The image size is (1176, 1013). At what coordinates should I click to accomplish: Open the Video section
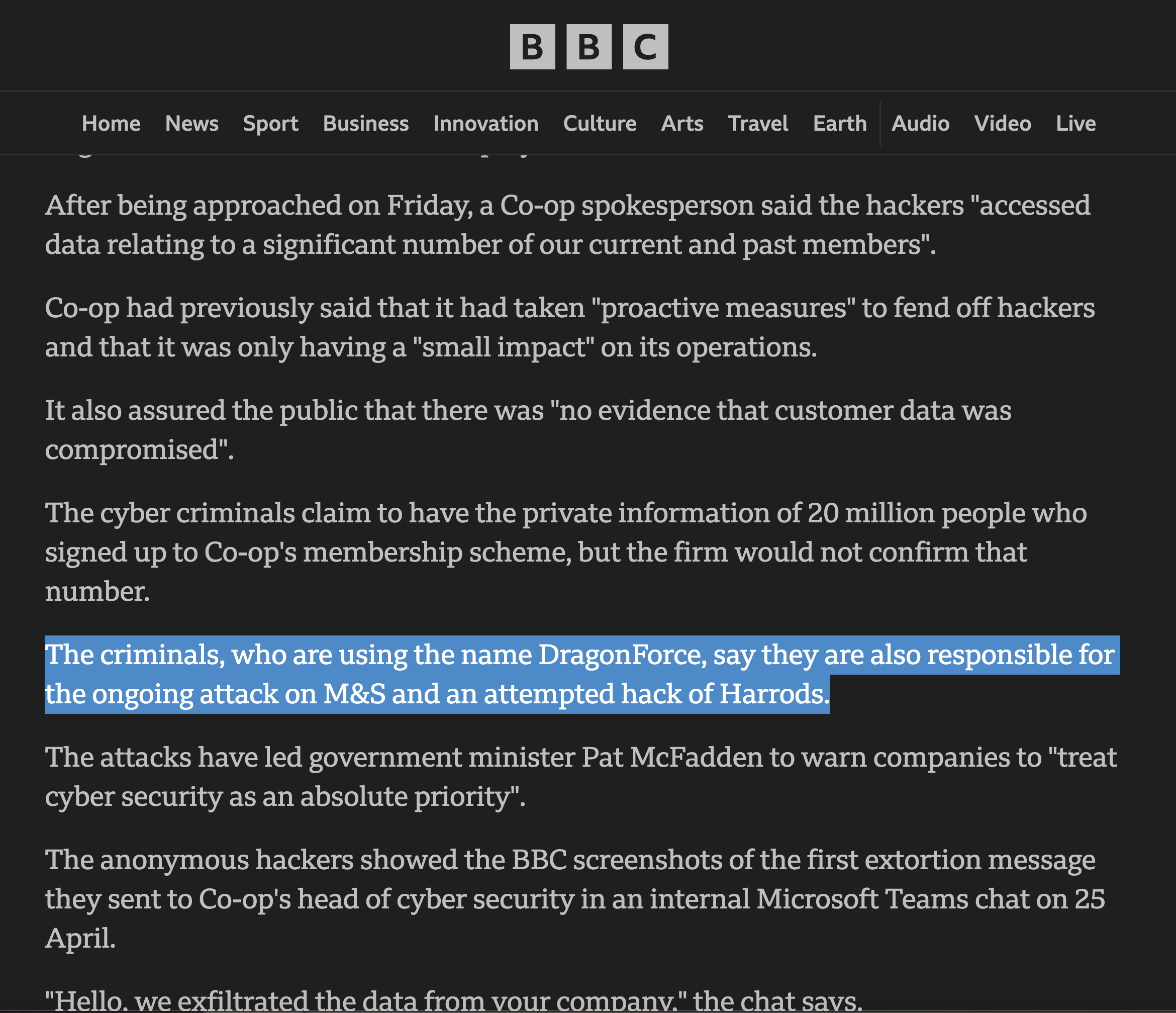[1003, 123]
